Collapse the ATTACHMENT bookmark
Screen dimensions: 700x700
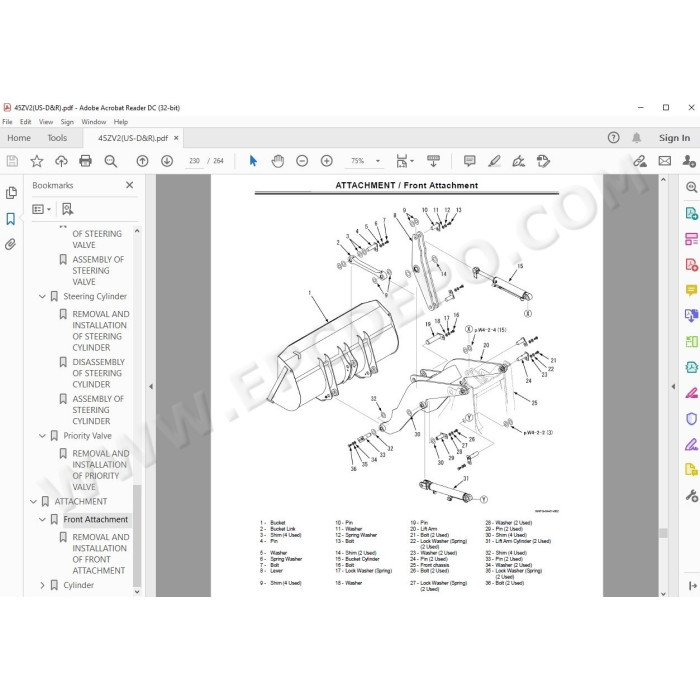coord(33,502)
